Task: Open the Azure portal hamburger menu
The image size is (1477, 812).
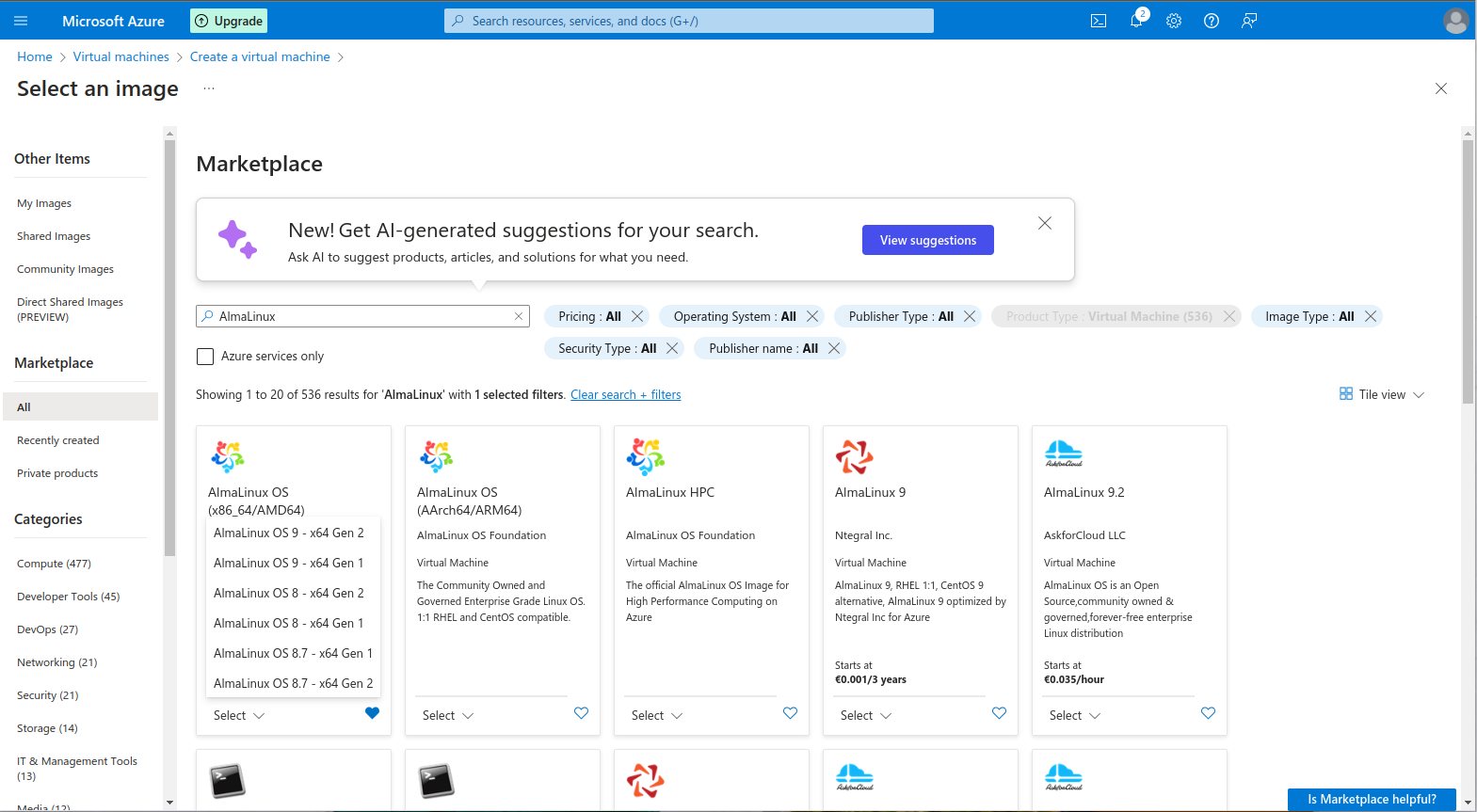Action: tap(21, 21)
